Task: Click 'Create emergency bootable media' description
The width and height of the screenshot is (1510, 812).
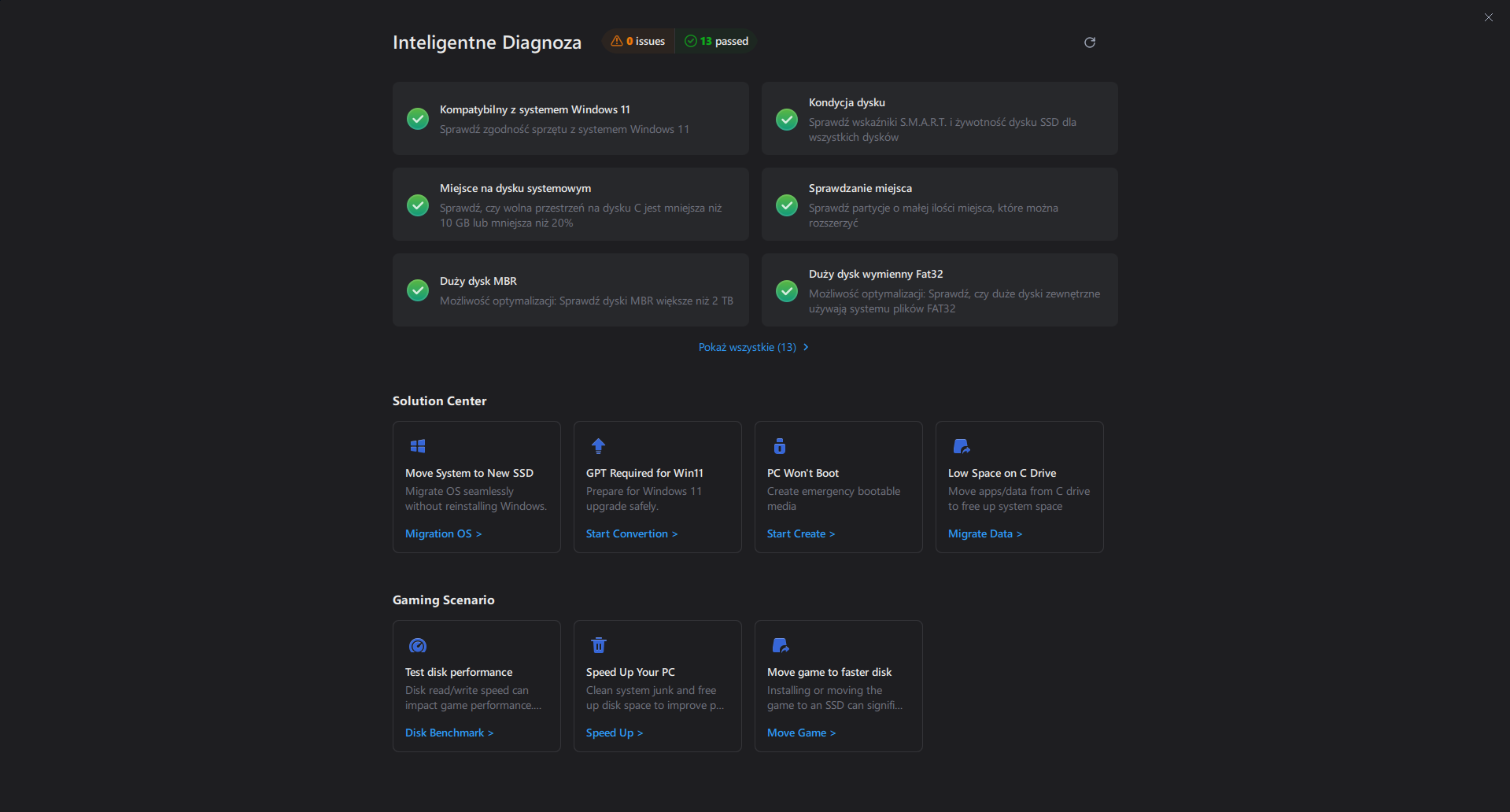Action: [x=833, y=499]
